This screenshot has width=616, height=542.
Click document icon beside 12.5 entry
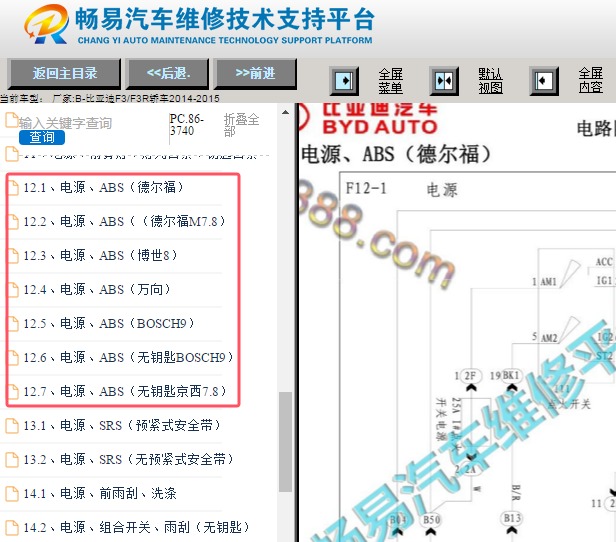point(13,324)
